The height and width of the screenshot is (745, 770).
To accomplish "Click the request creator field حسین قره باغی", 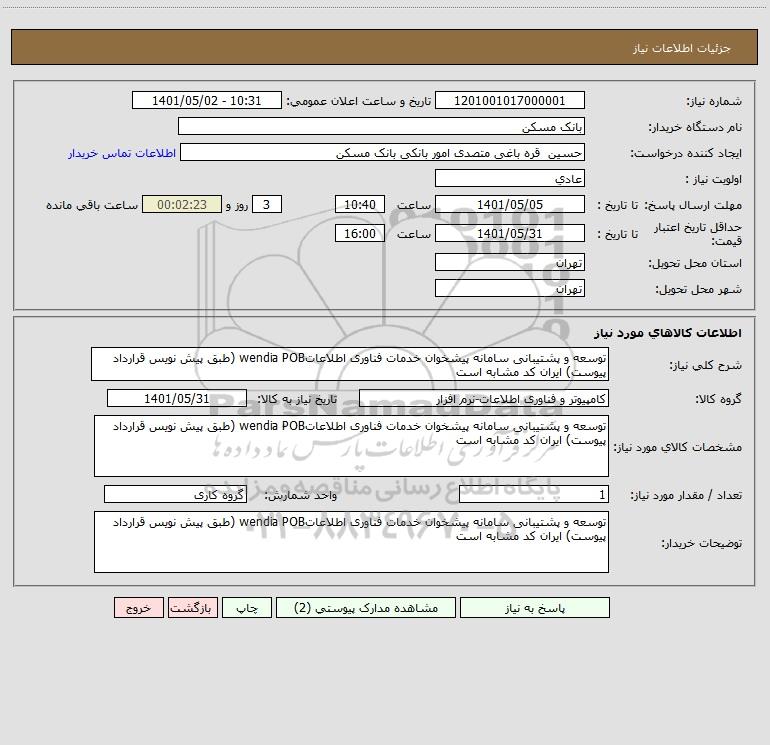I will coord(383,152).
